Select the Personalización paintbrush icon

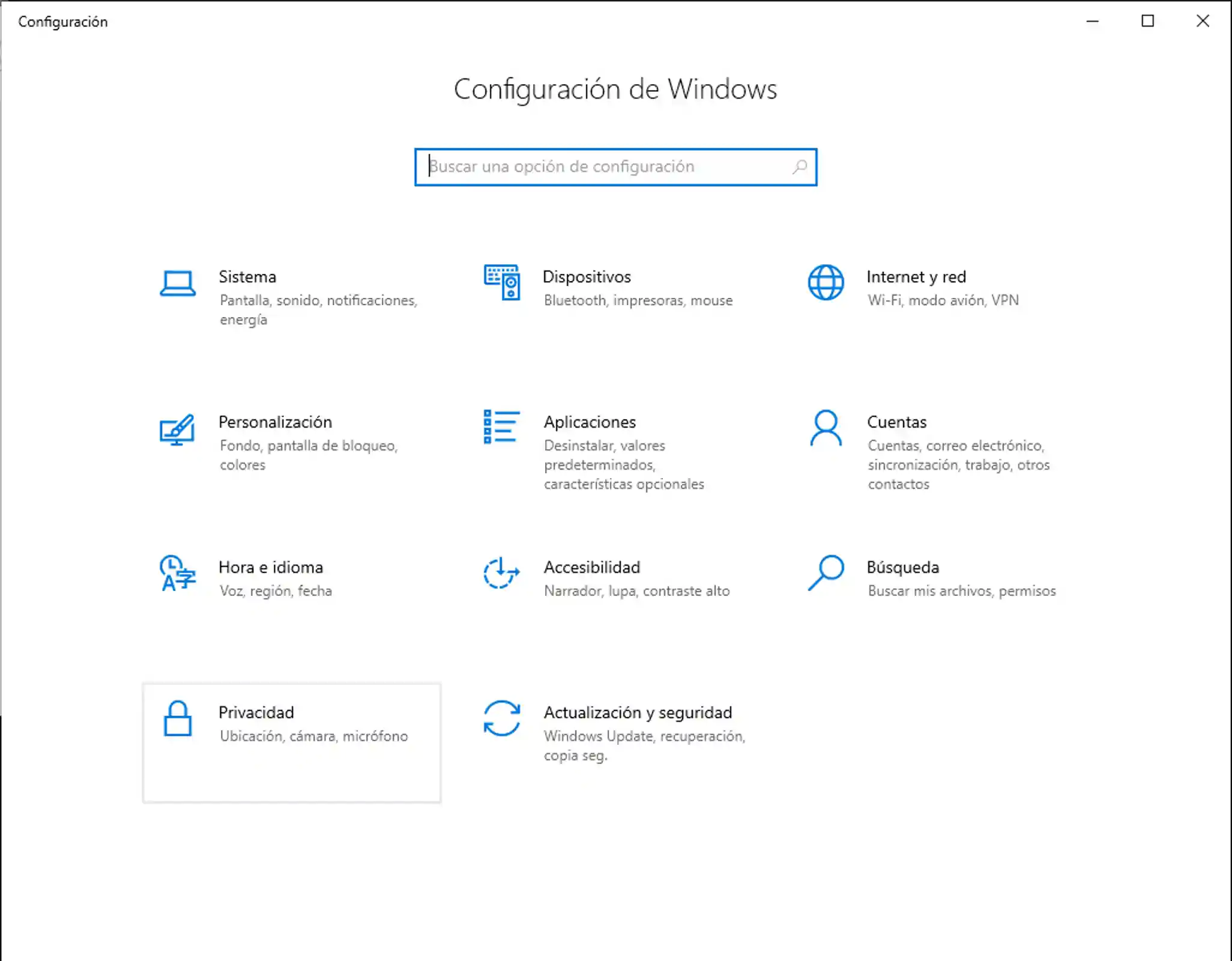[177, 429]
